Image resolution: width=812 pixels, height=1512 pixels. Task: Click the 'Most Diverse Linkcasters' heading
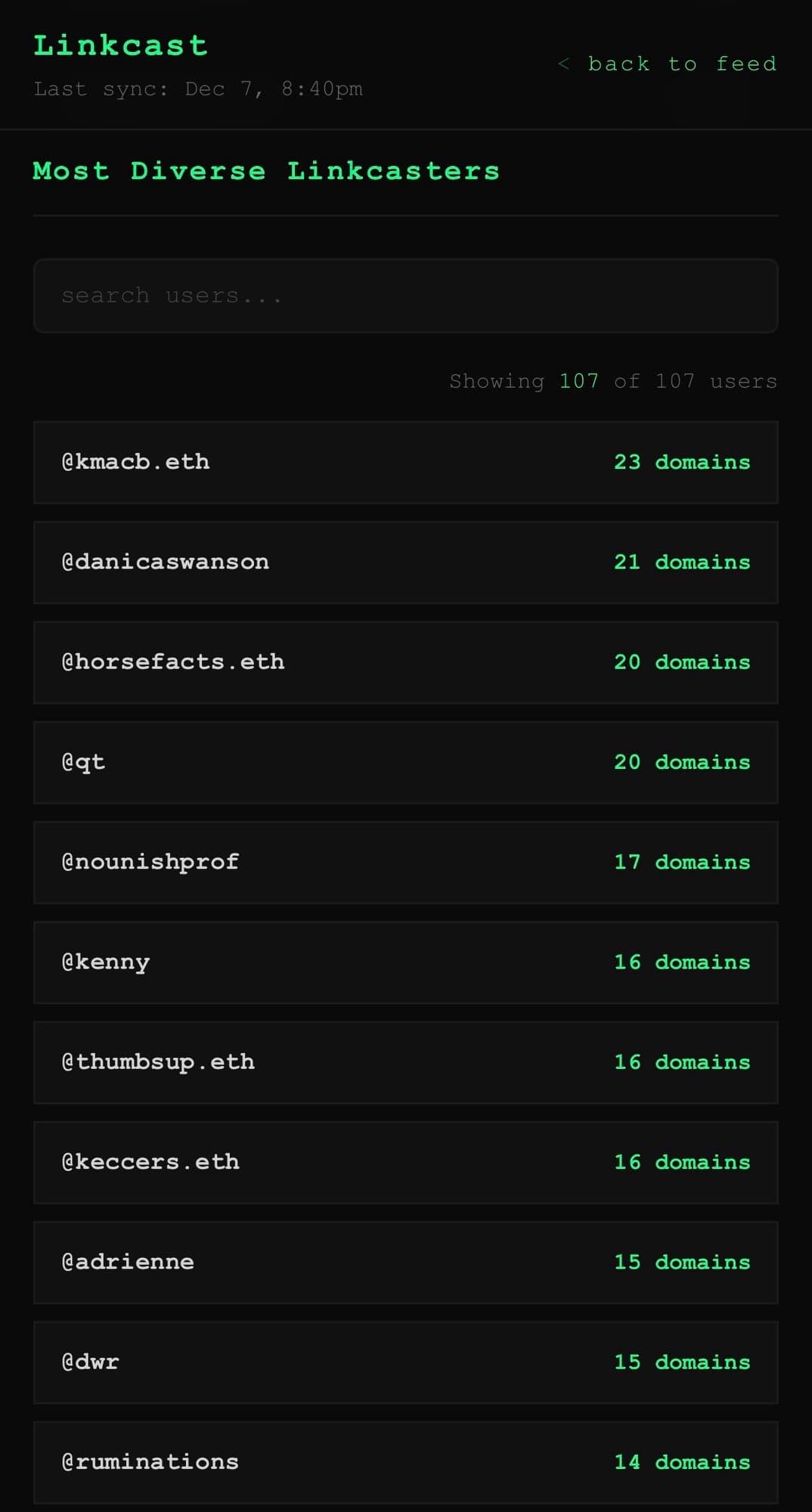[x=266, y=171]
